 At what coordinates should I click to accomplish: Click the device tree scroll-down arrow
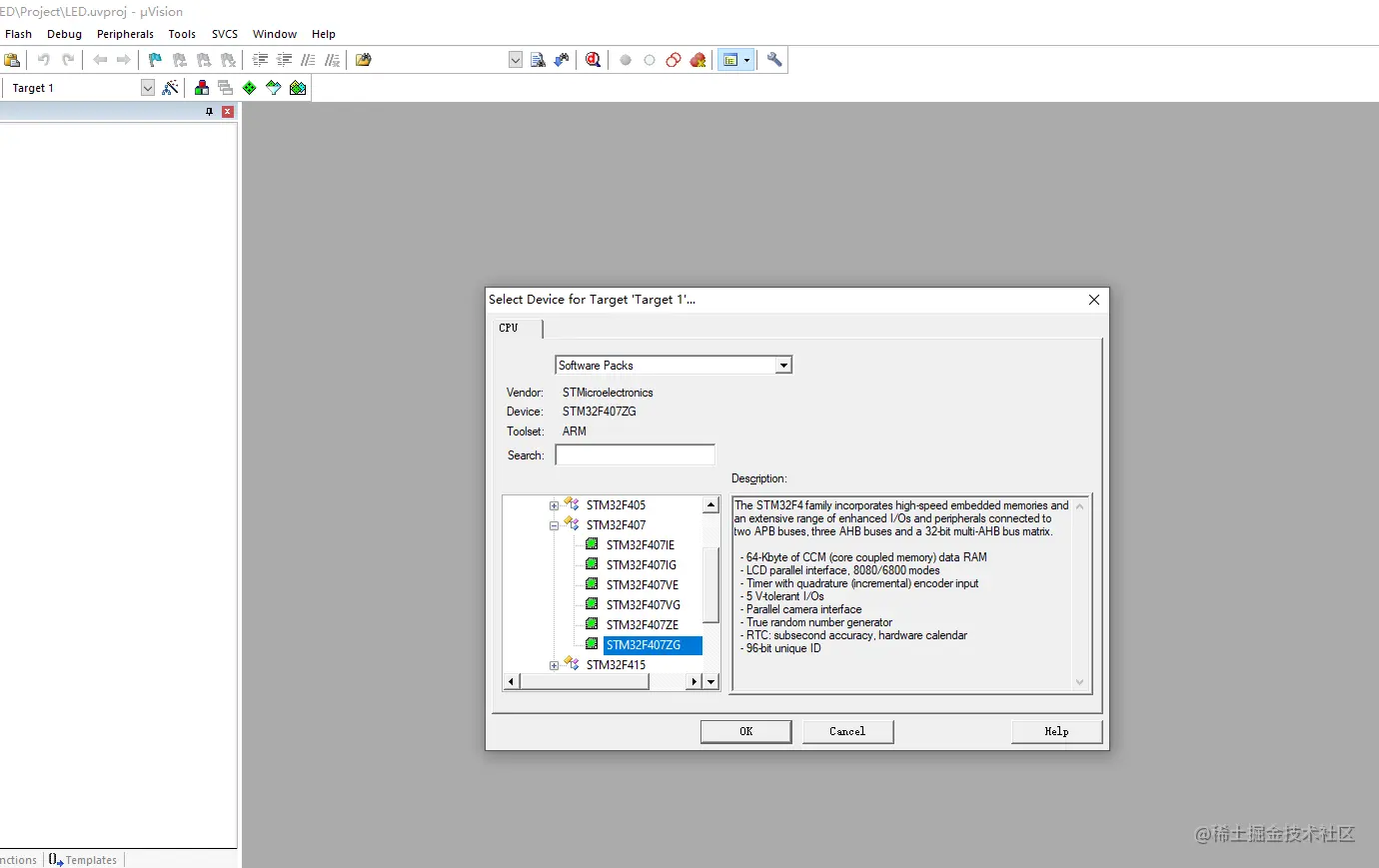pyautogui.click(x=711, y=681)
